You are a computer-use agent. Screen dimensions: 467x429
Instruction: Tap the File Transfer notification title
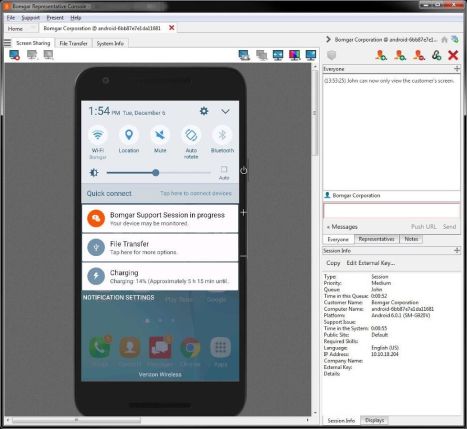point(129,244)
